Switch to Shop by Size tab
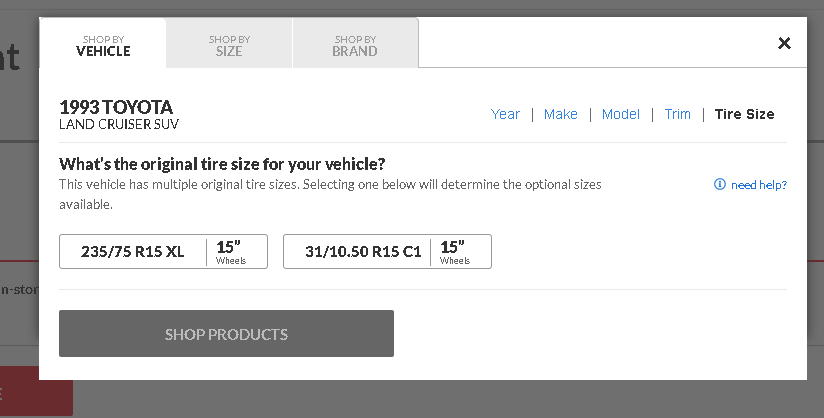The image size is (824, 418). coord(229,43)
